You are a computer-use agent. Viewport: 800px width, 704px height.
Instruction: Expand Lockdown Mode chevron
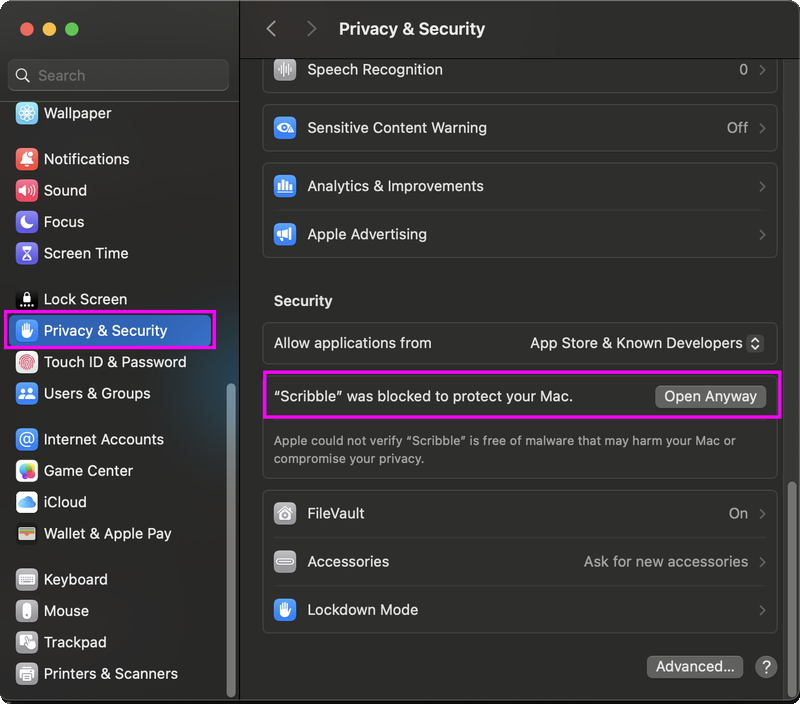pos(762,610)
